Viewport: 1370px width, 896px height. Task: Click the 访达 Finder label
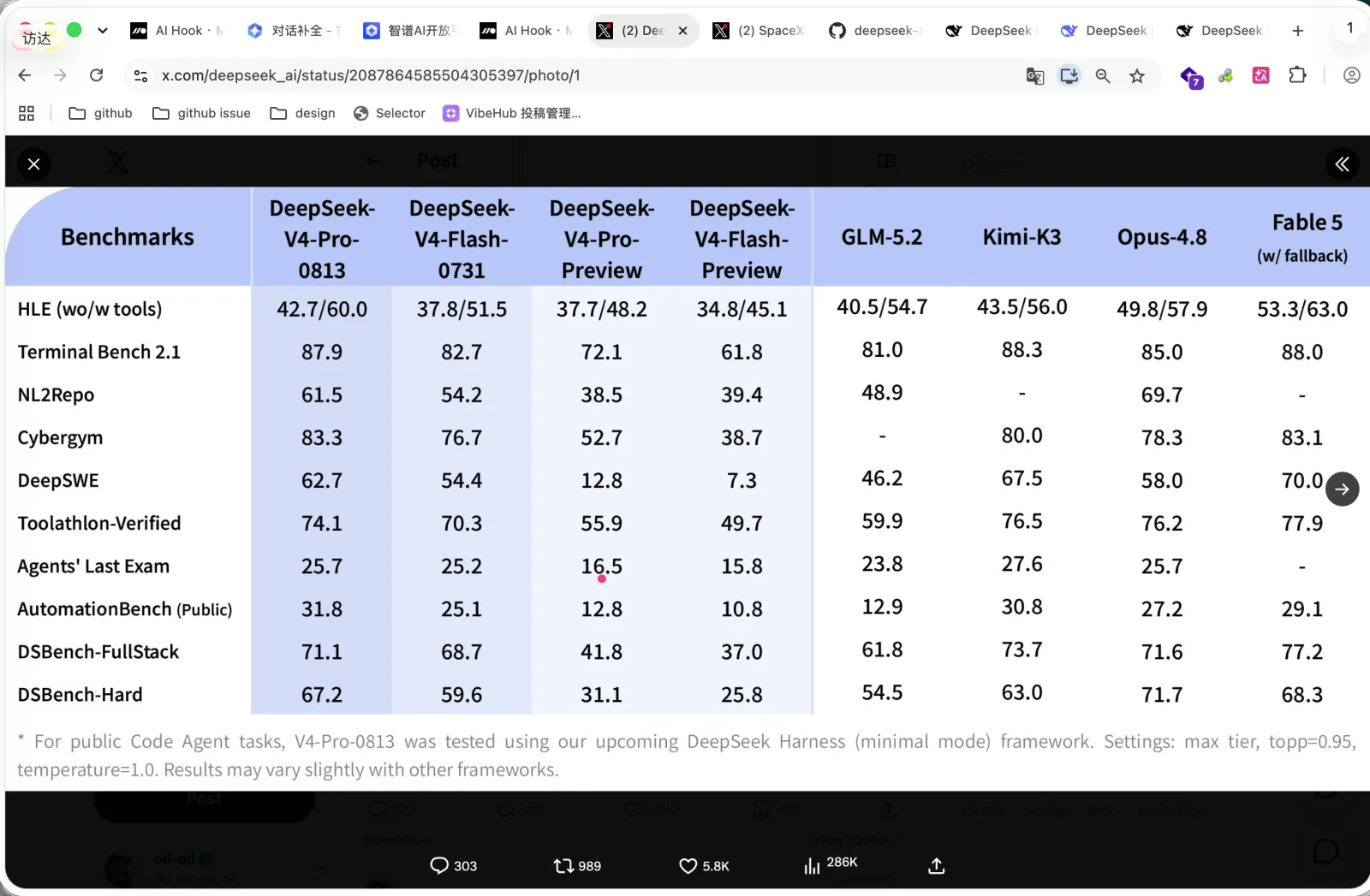coord(37,39)
